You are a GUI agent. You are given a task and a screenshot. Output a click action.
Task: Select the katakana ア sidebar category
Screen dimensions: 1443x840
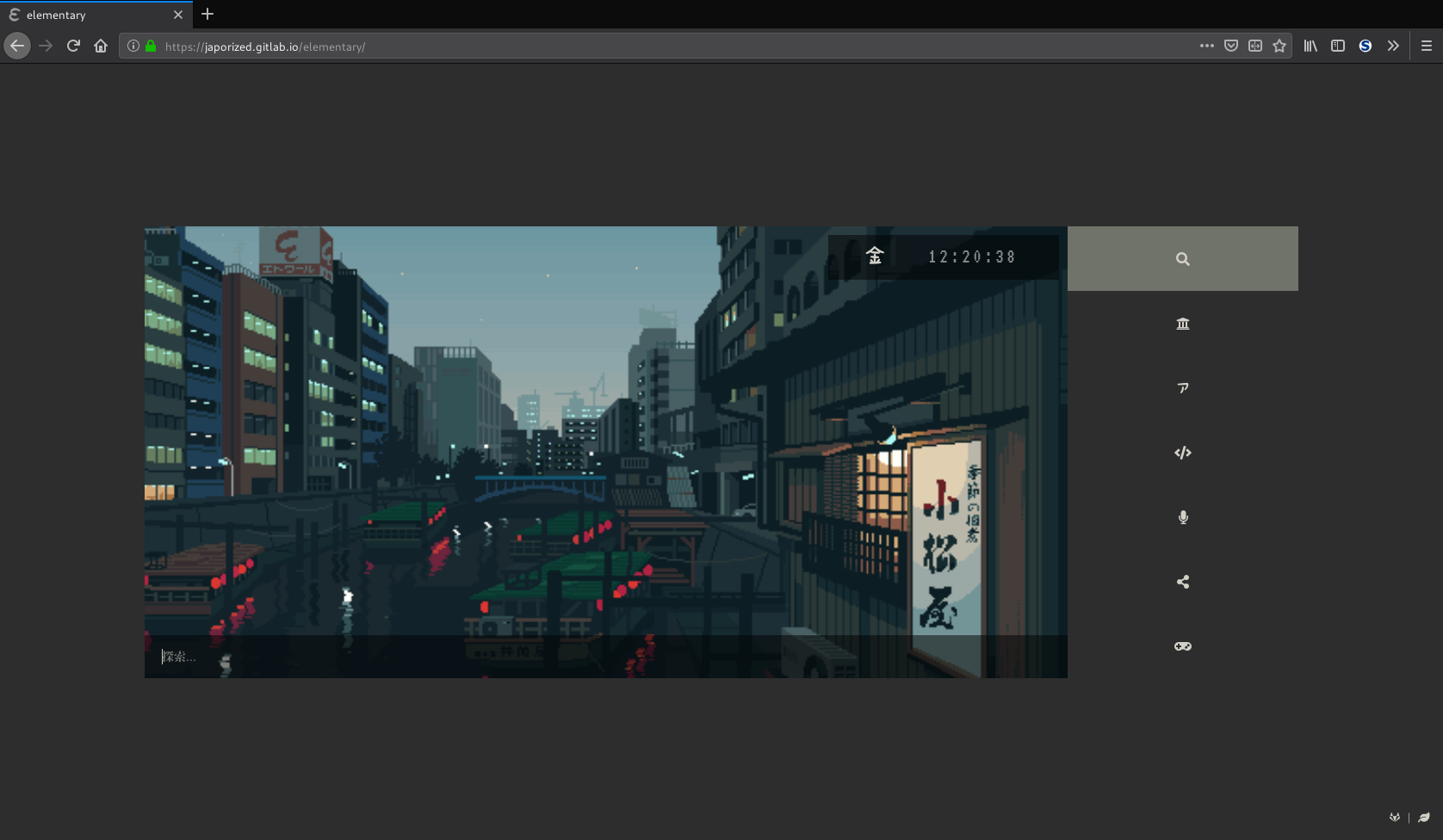(1182, 388)
